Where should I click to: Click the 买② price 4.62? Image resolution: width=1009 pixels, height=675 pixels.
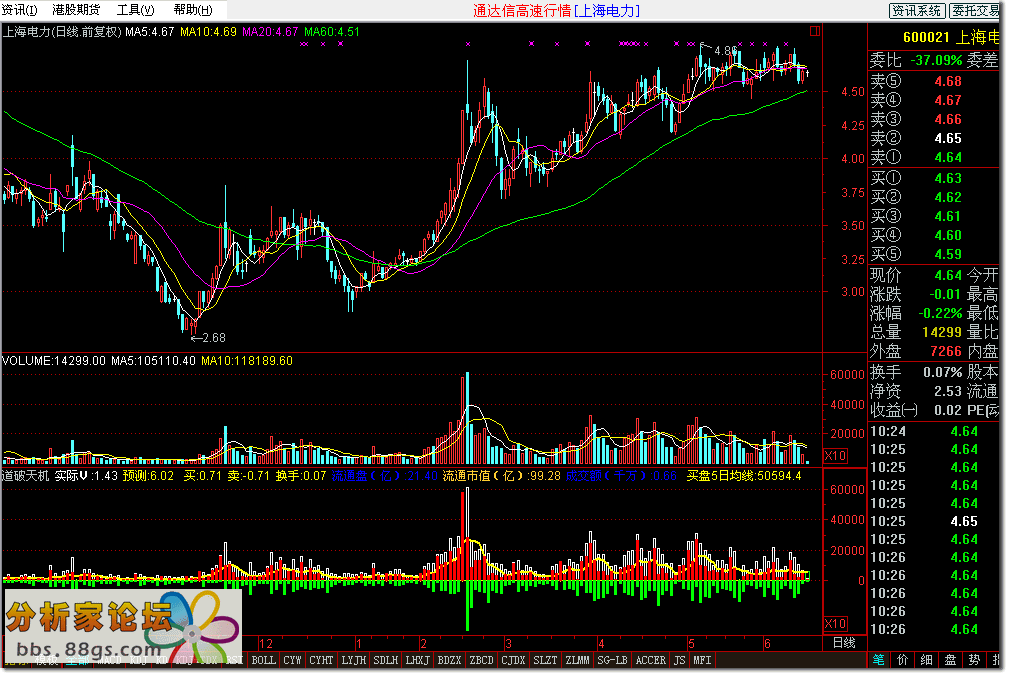coord(948,198)
